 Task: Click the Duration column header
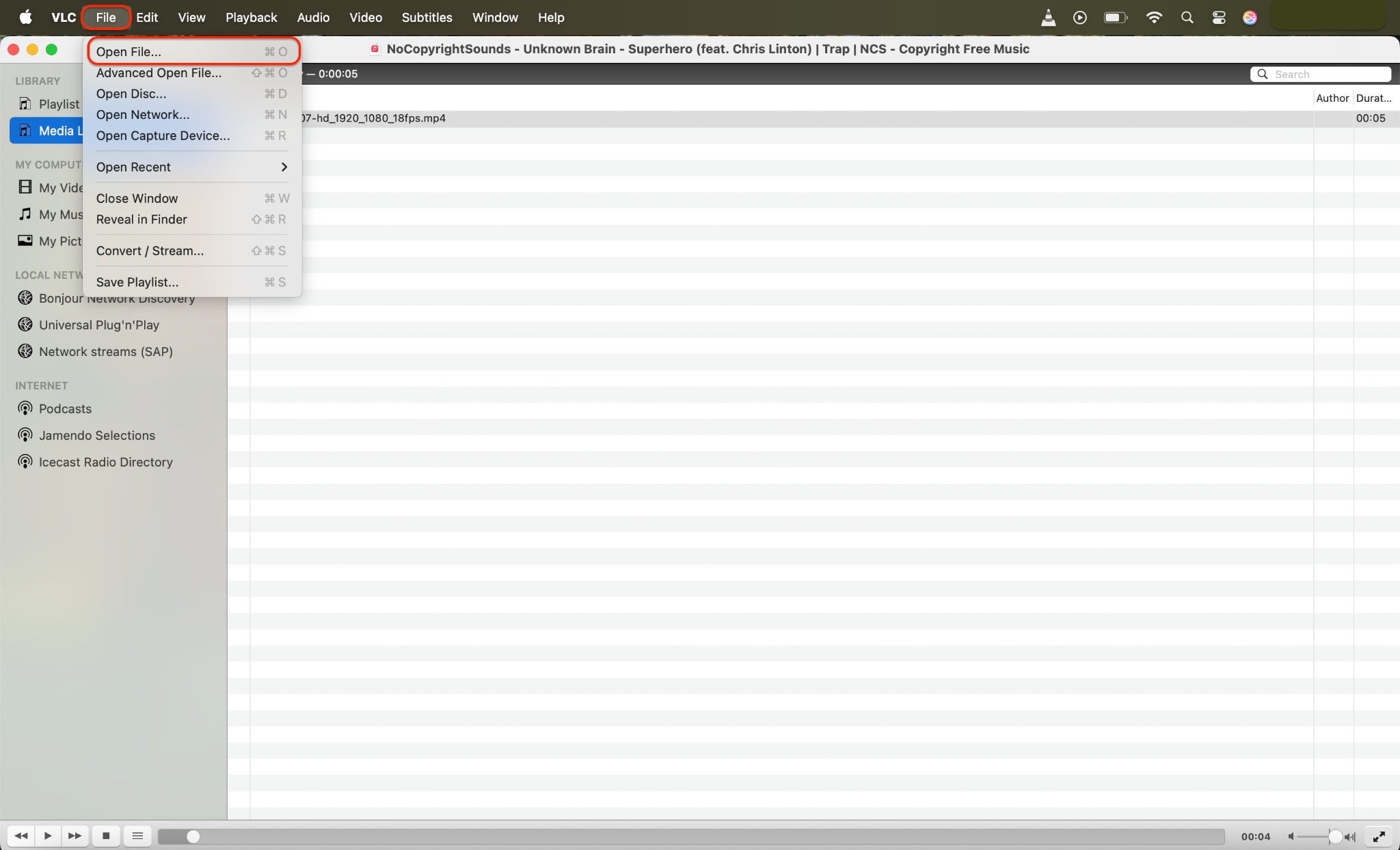(1374, 98)
